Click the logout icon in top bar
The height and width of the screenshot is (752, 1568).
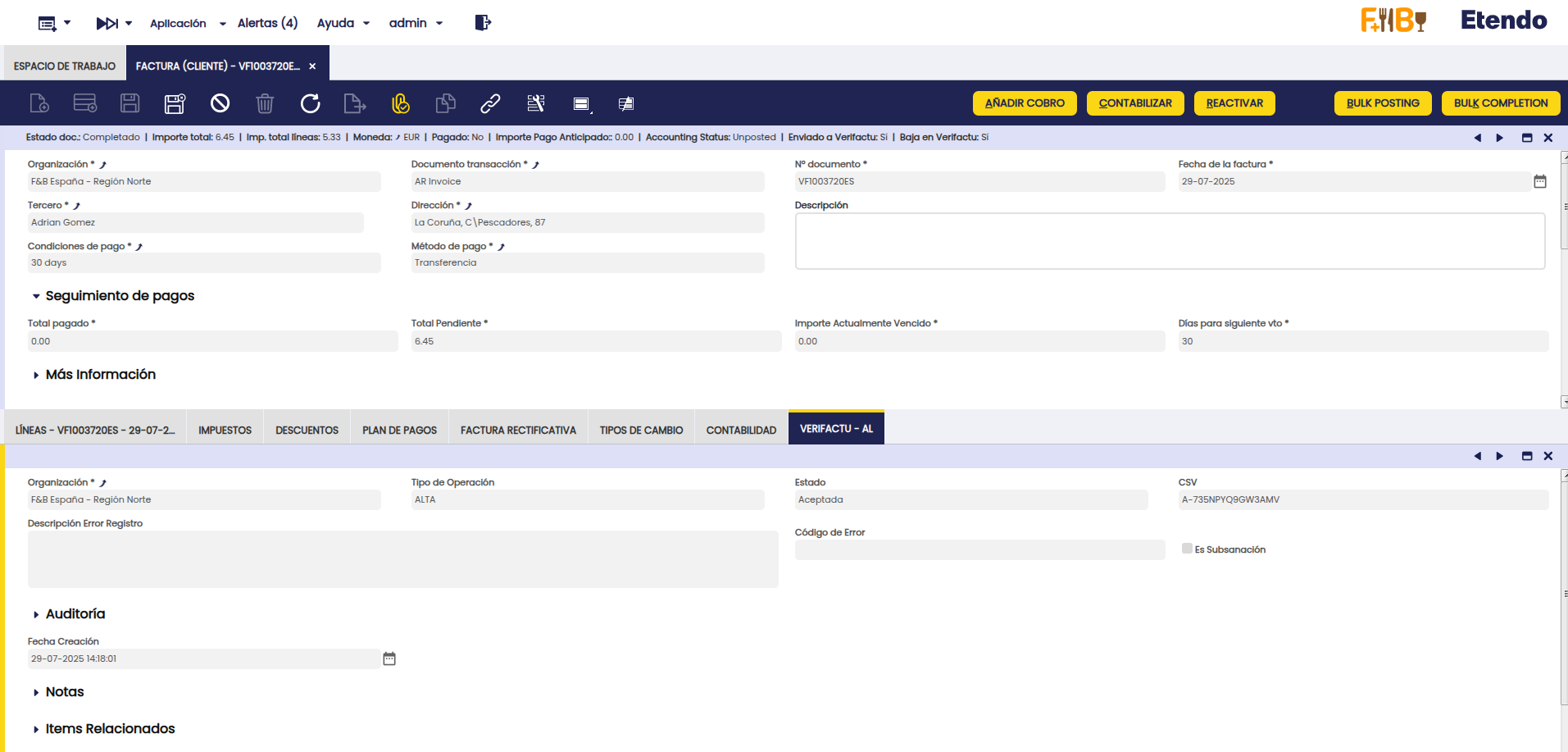(483, 23)
